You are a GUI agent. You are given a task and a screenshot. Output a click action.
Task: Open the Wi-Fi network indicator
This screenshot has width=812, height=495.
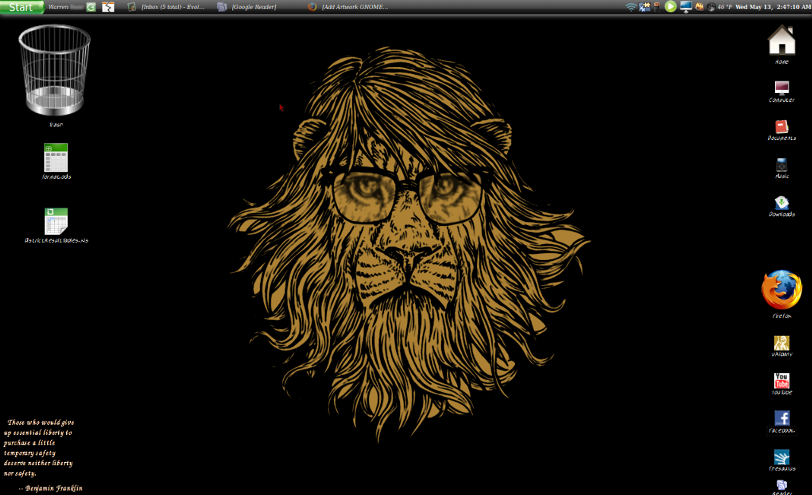(x=631, y=7)
